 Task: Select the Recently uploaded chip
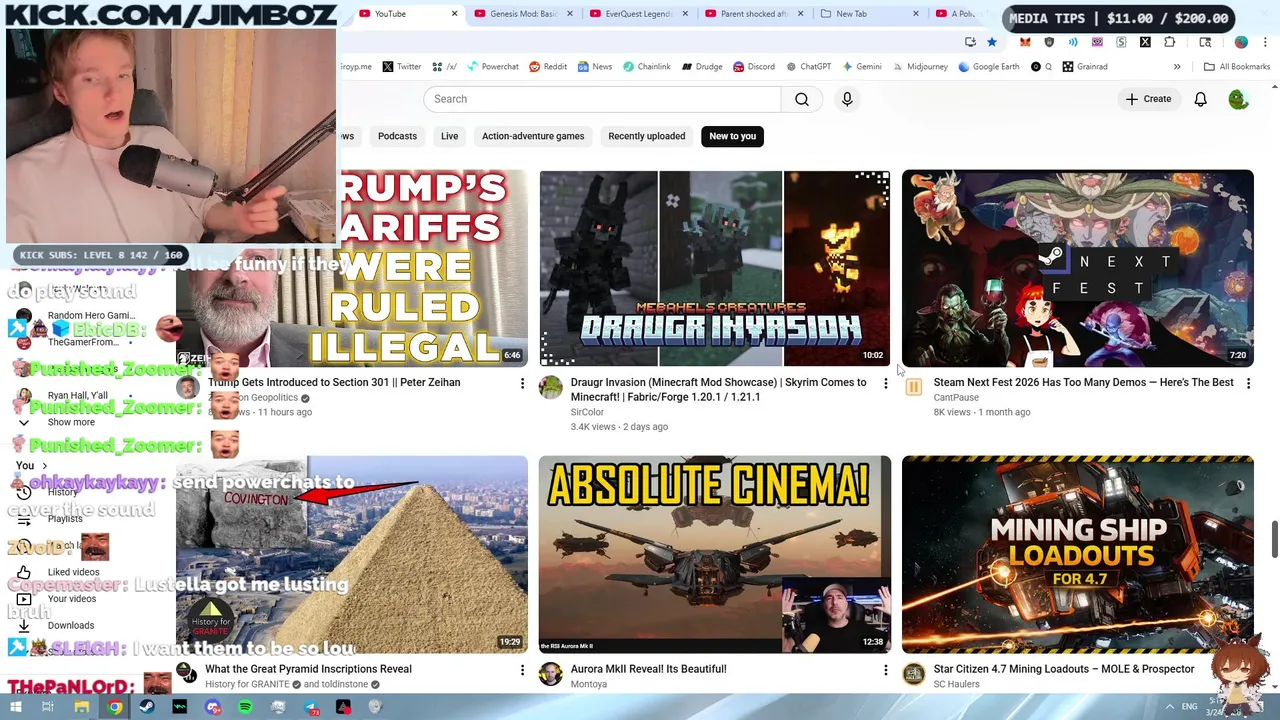[647, 136]
